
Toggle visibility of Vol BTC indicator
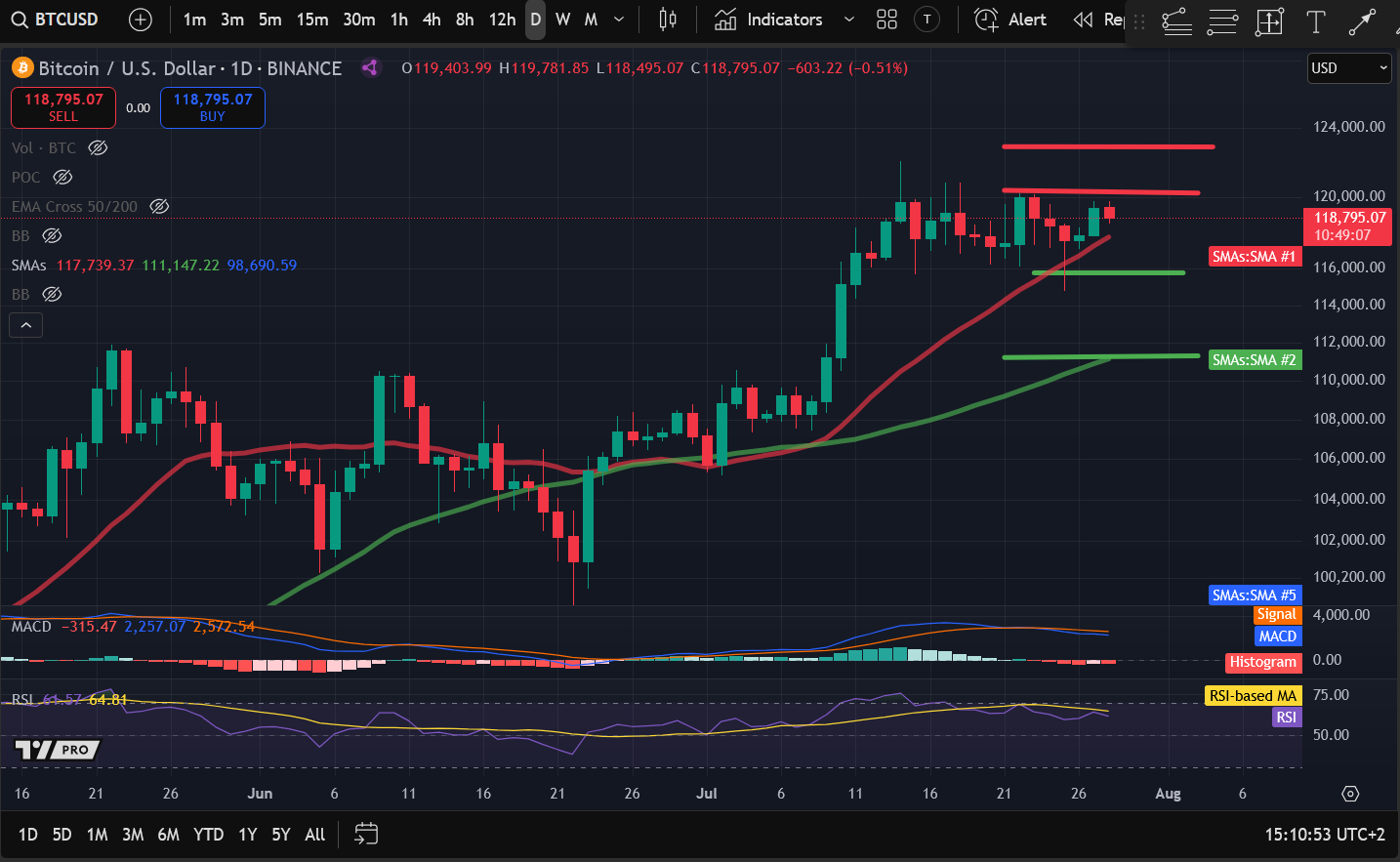(98, 147)
